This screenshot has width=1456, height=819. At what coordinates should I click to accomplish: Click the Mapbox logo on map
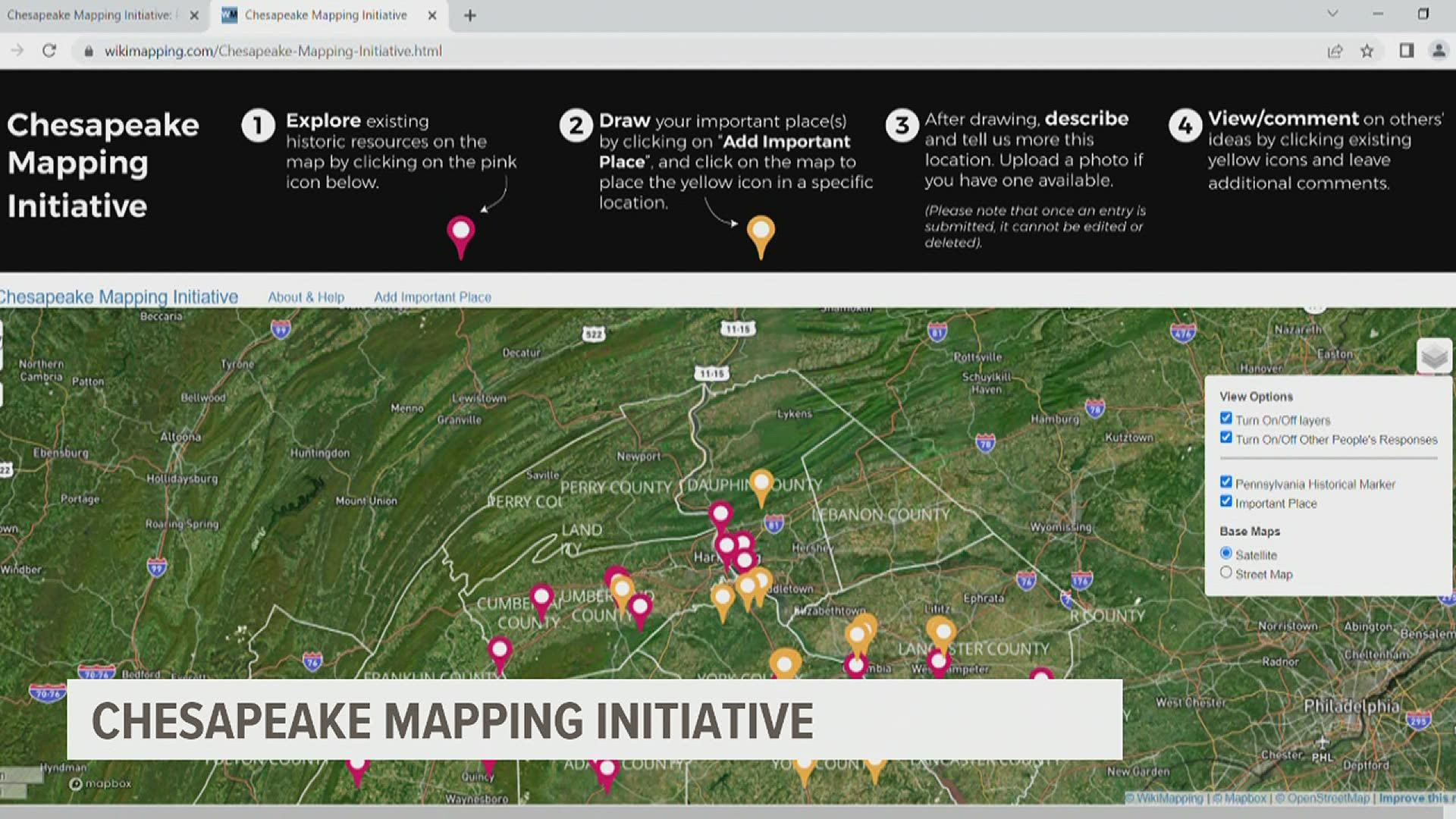(x=100, y=783)
